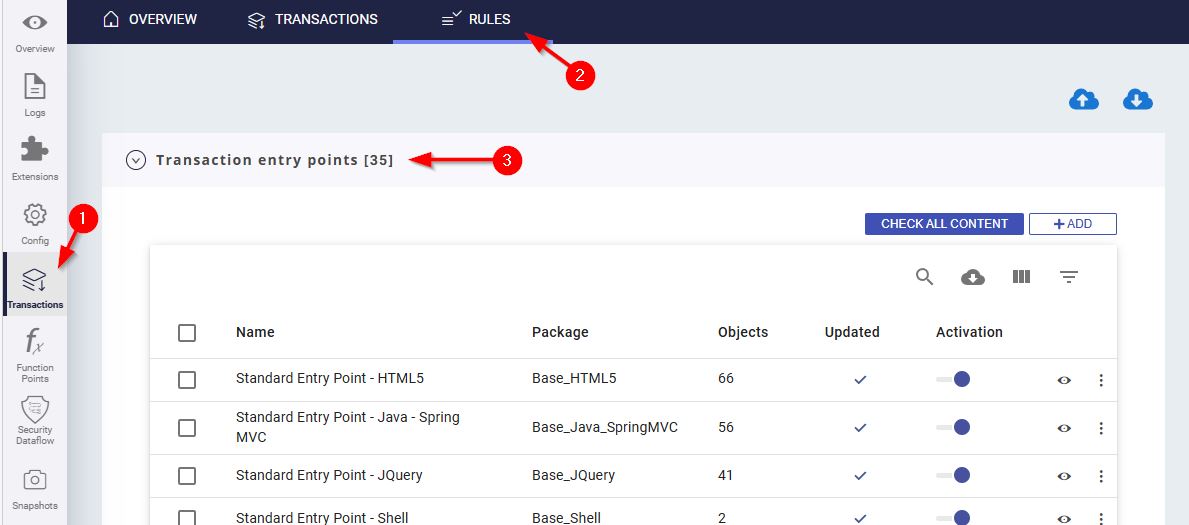1189x525 pixels.
Task: Open the column chooser icon
Action: [1021, 277]
